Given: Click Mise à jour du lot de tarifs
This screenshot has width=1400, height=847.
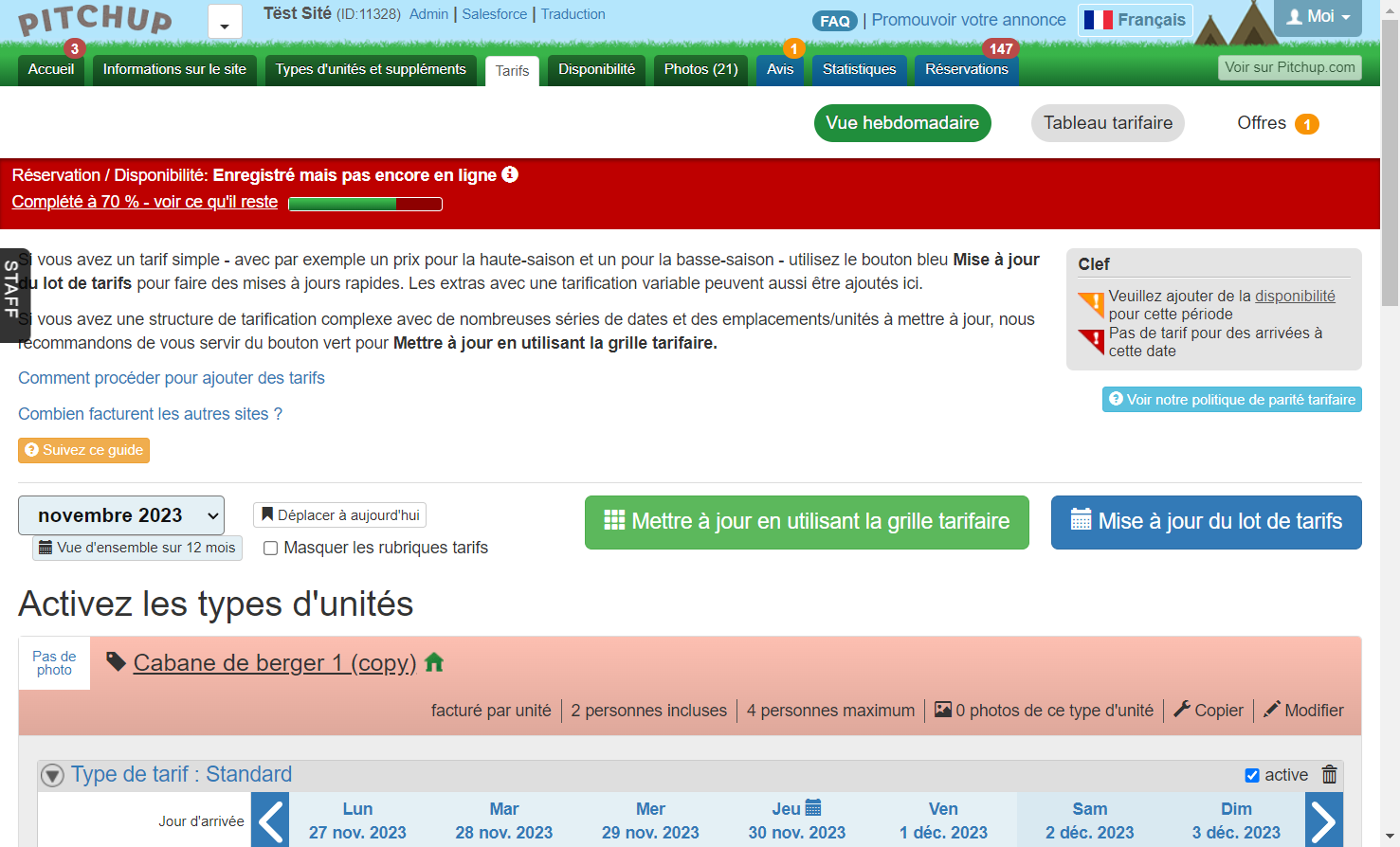Looking at the screenshot, I should click(1207, 522).
